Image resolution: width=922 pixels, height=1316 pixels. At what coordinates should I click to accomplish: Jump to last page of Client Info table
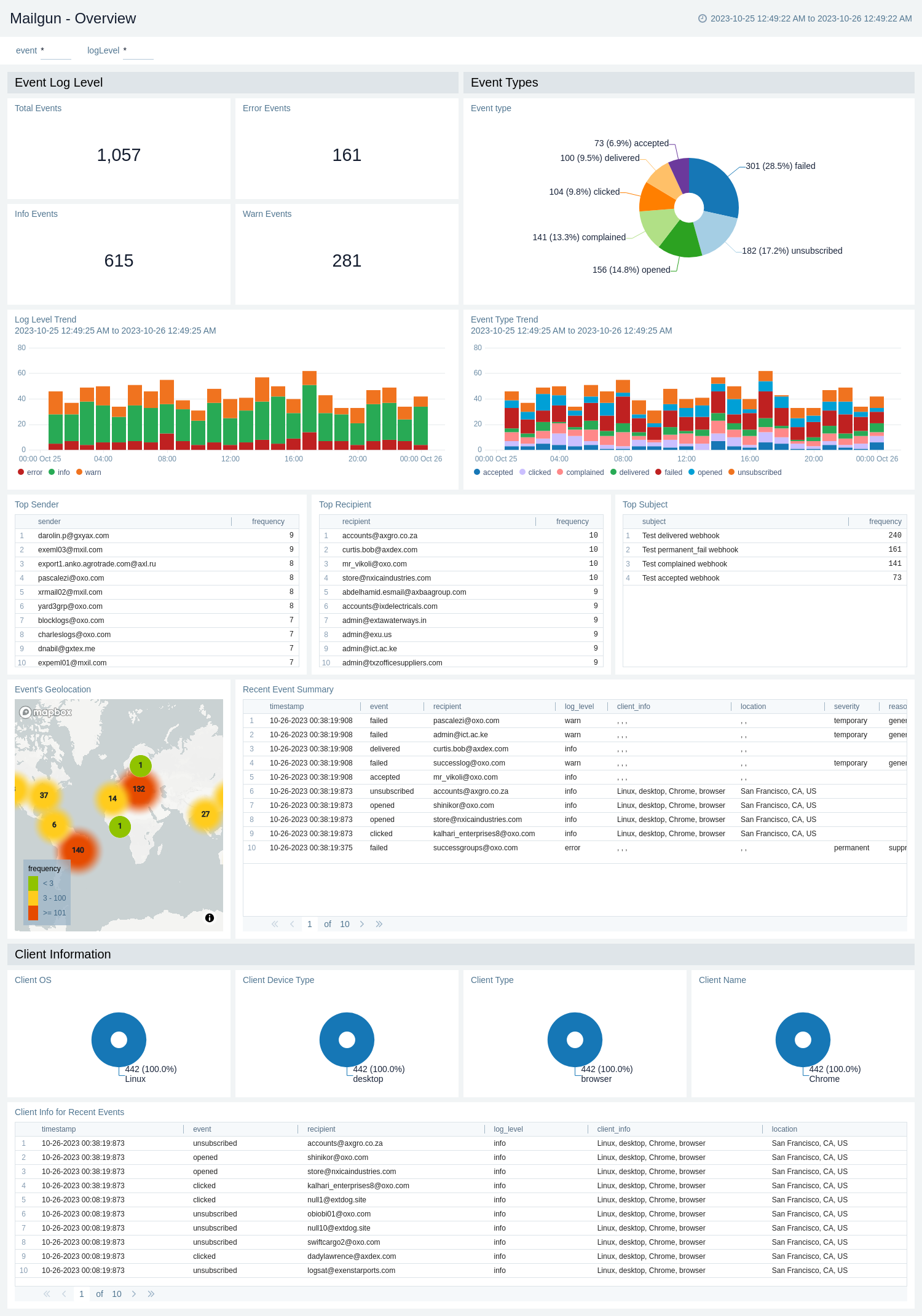tap(151, 1294)
